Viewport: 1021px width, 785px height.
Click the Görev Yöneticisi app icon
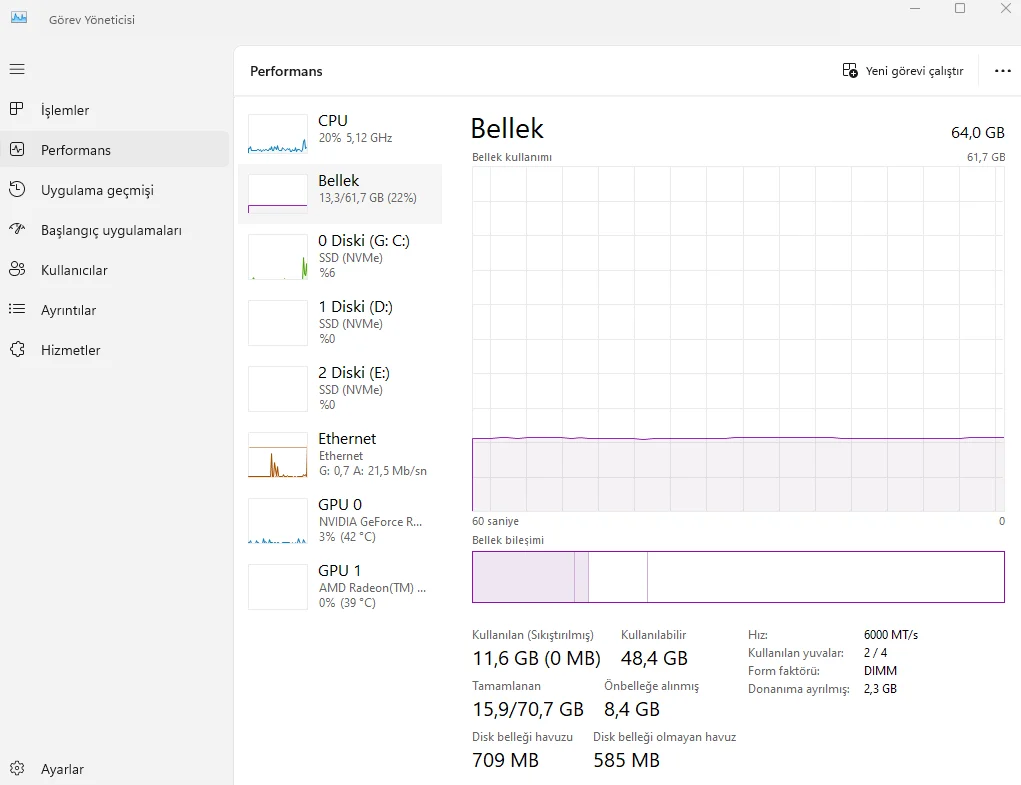coord(19,18)
